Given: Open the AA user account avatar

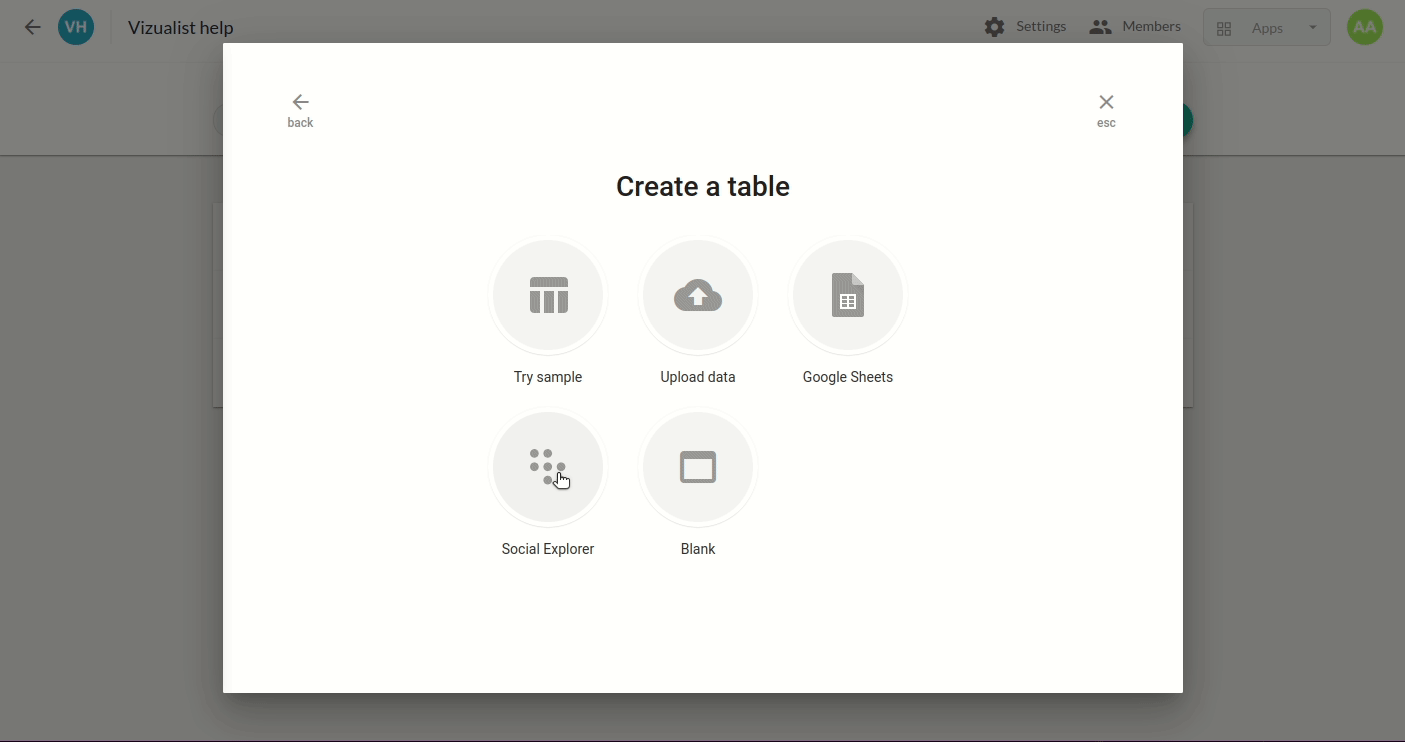Looking at the screenshot, I should [x=1364, y=28].
